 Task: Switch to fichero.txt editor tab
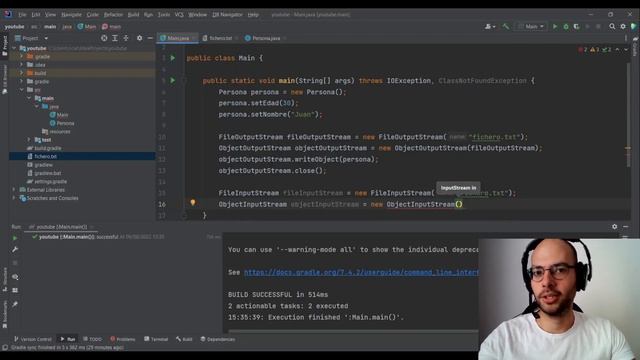(x=220, y=38)
